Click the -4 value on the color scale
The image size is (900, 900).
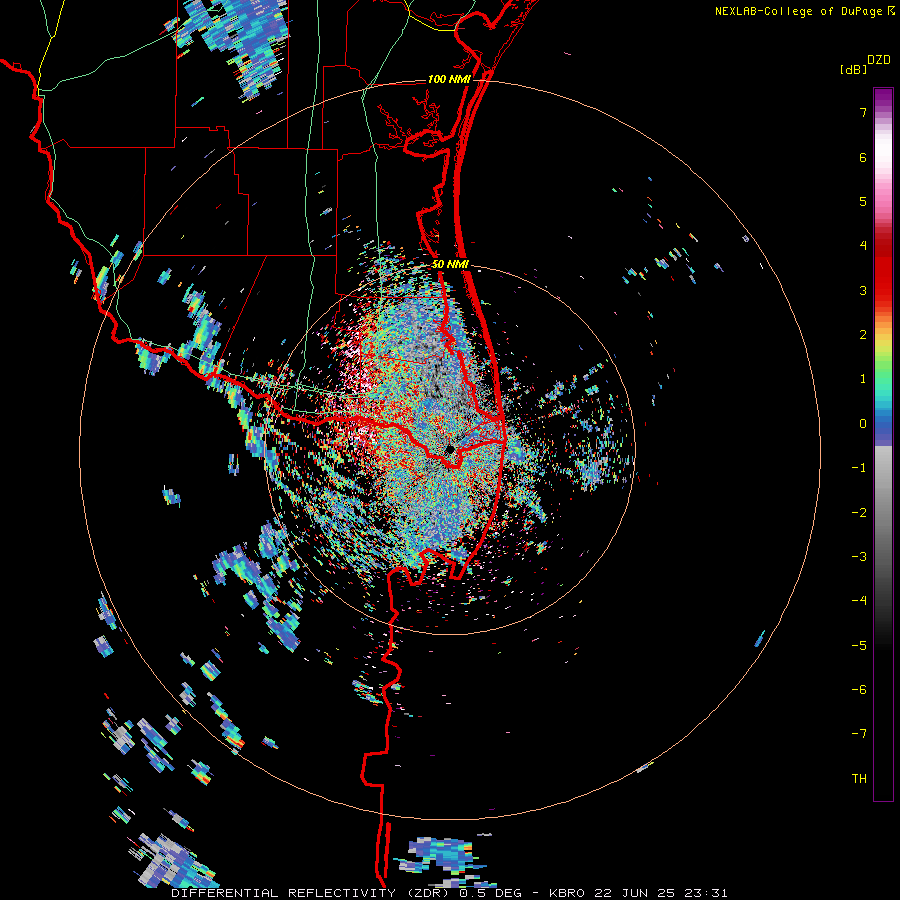[859, 601]
